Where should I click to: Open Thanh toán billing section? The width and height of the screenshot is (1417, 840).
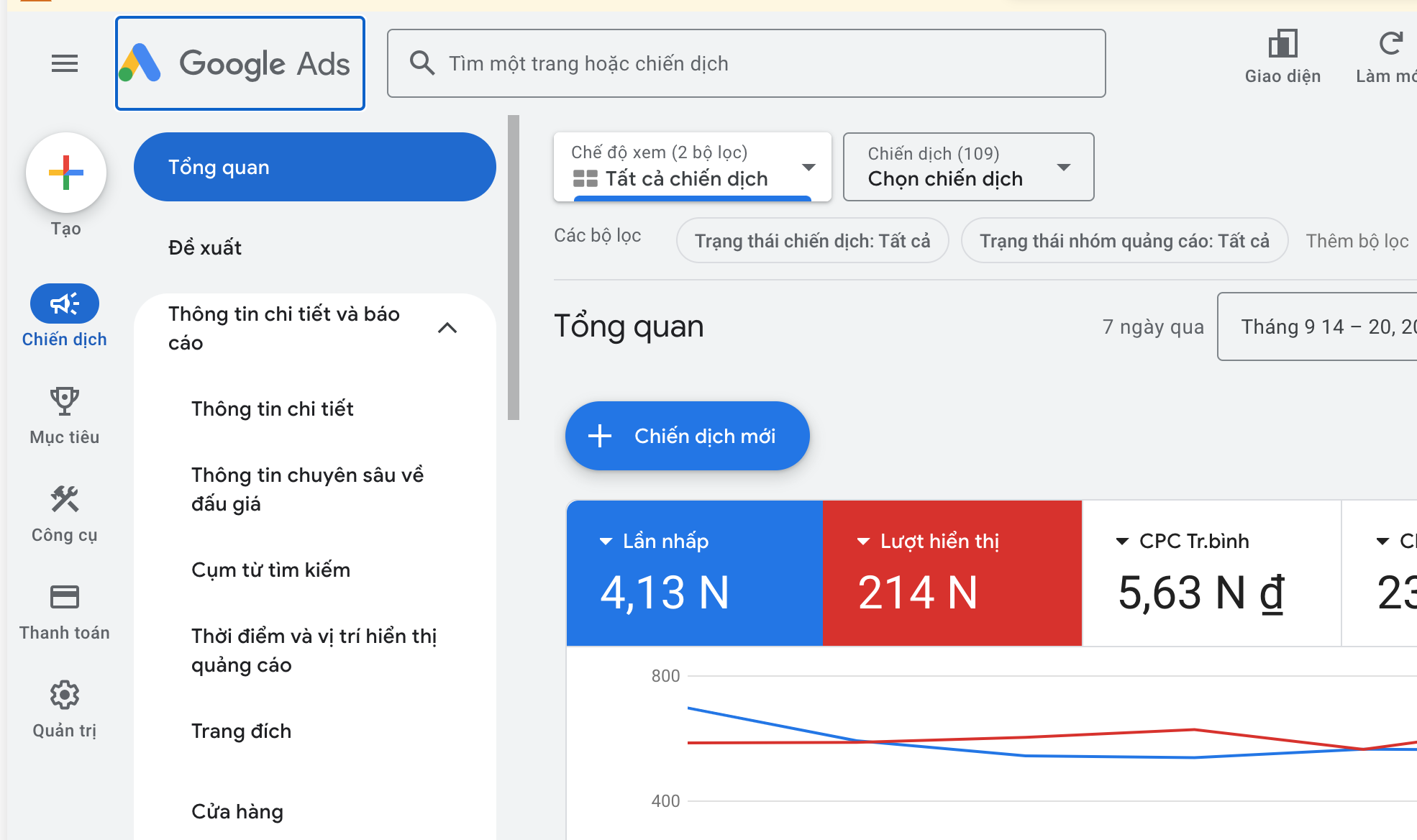click(65, 598)
